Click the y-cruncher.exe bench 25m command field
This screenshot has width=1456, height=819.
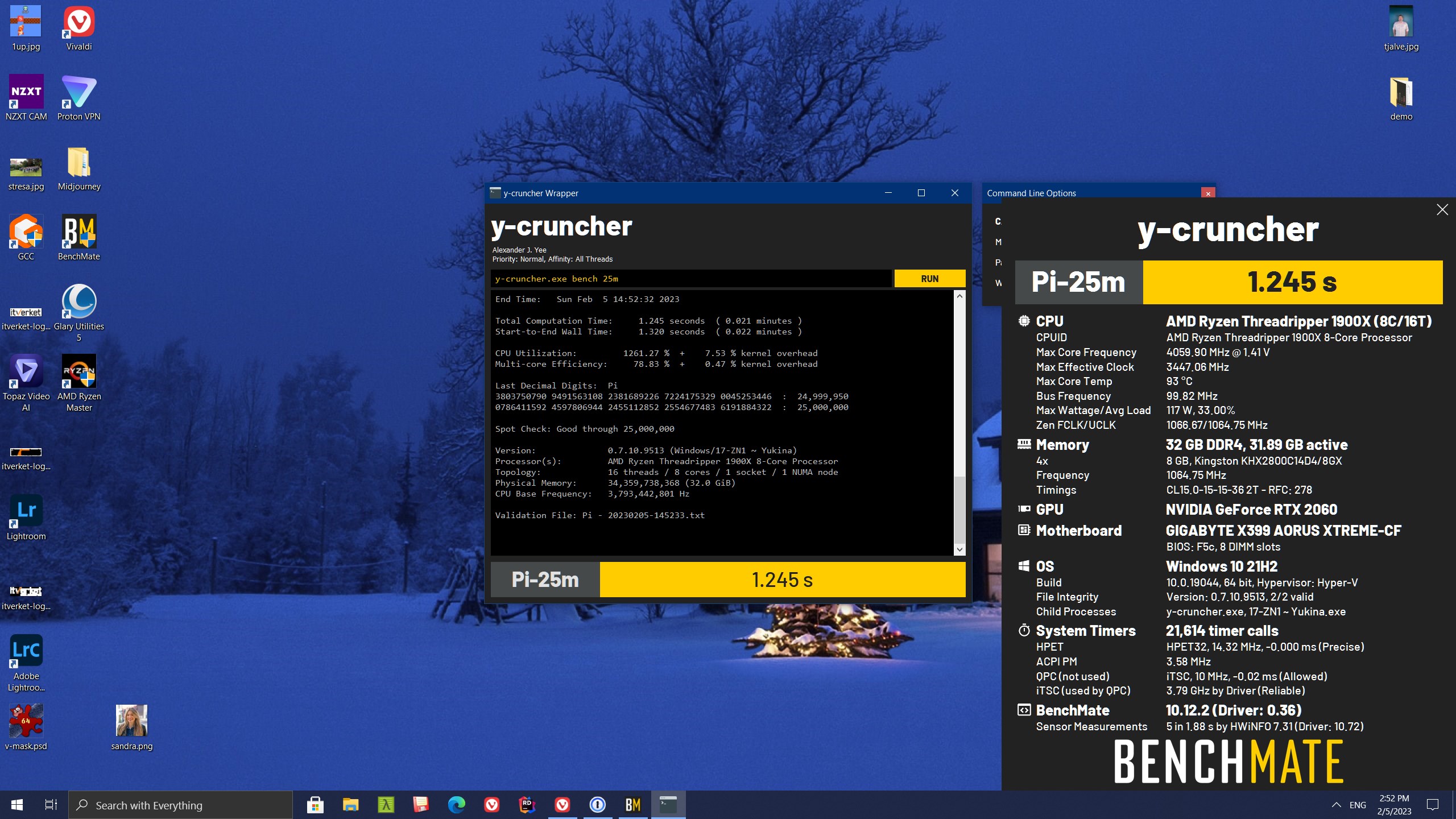691,279
